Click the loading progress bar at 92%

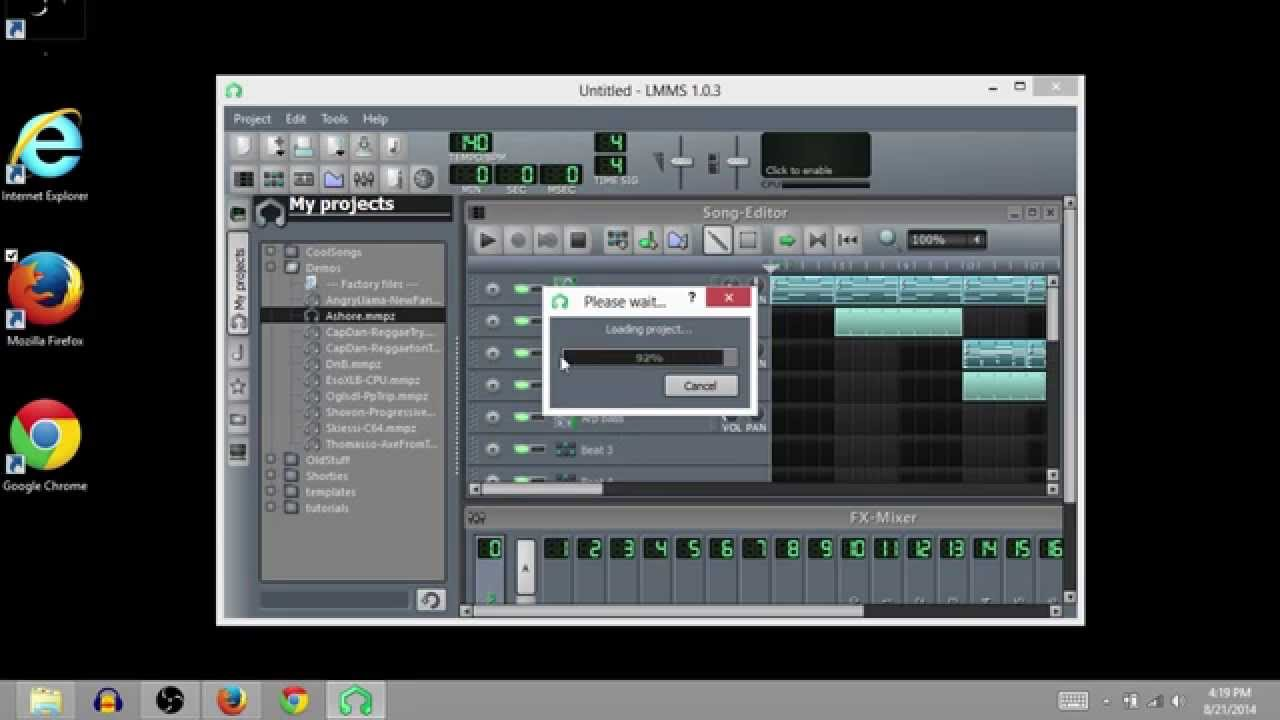click(648, 357)
